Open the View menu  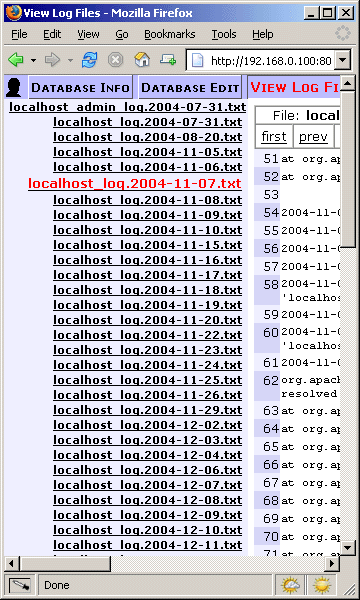[88, 34]
